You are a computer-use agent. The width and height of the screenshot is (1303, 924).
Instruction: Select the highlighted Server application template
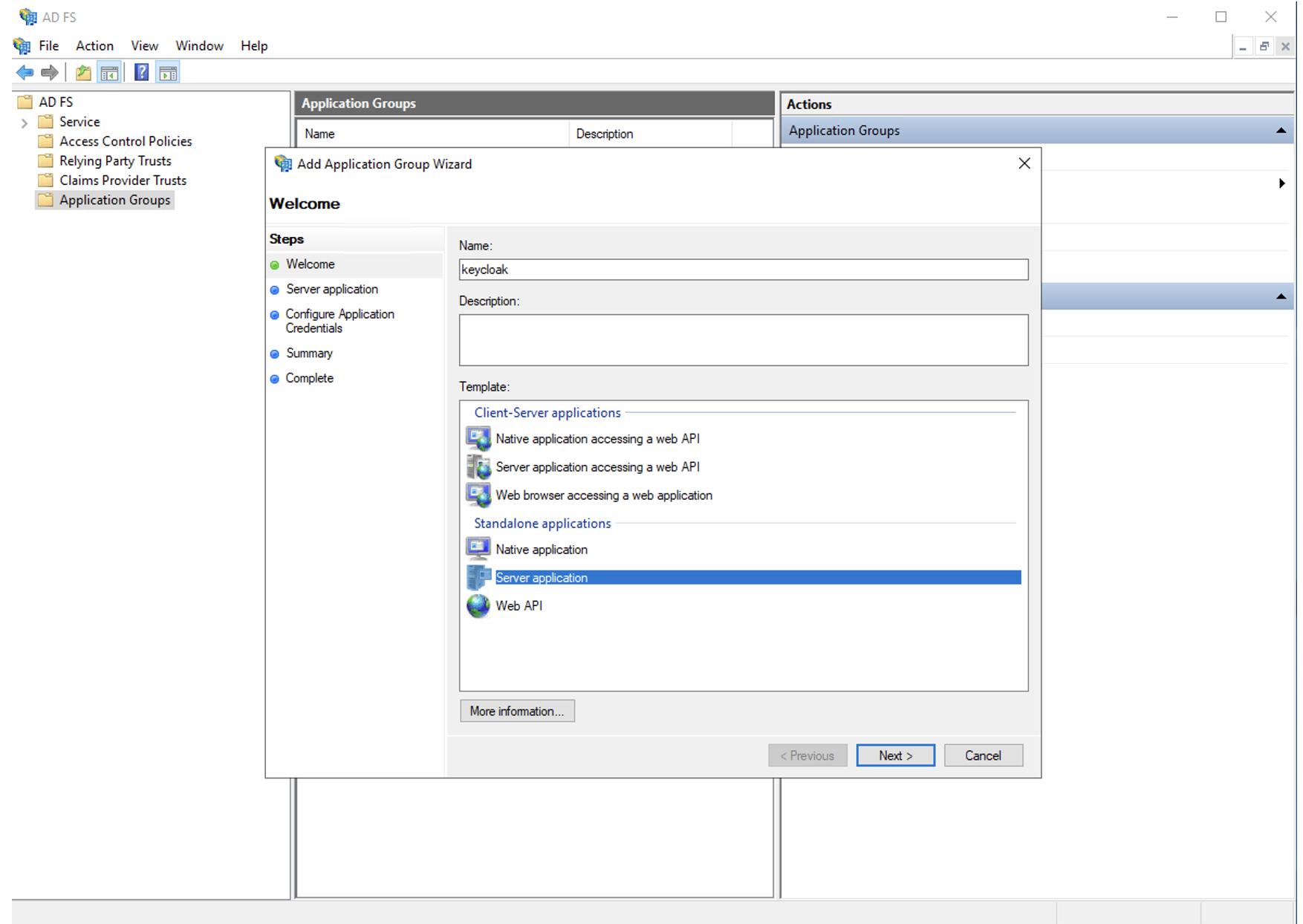click(x=758, y=578)
